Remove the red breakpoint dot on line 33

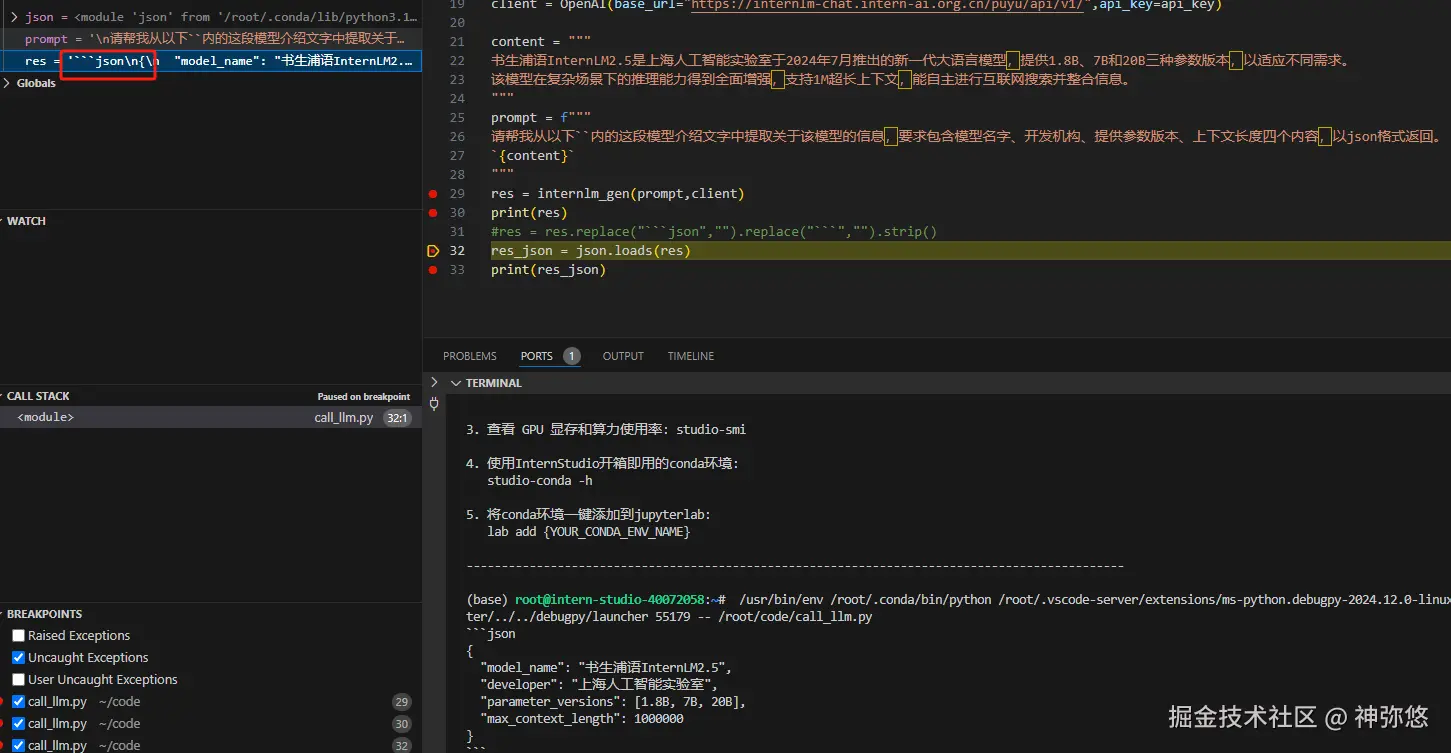(432, 270)
